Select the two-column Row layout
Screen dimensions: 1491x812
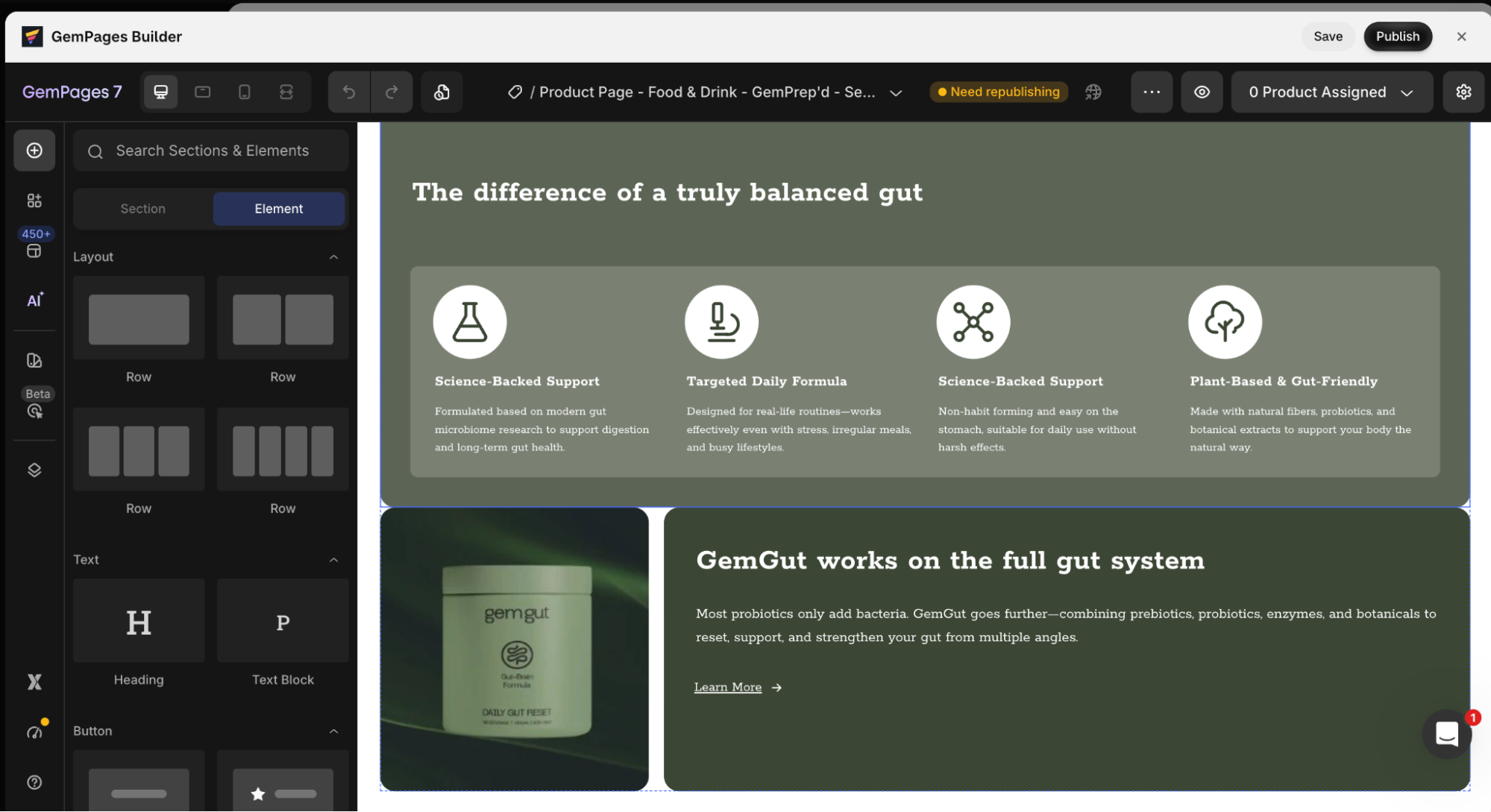click(283, 318)
